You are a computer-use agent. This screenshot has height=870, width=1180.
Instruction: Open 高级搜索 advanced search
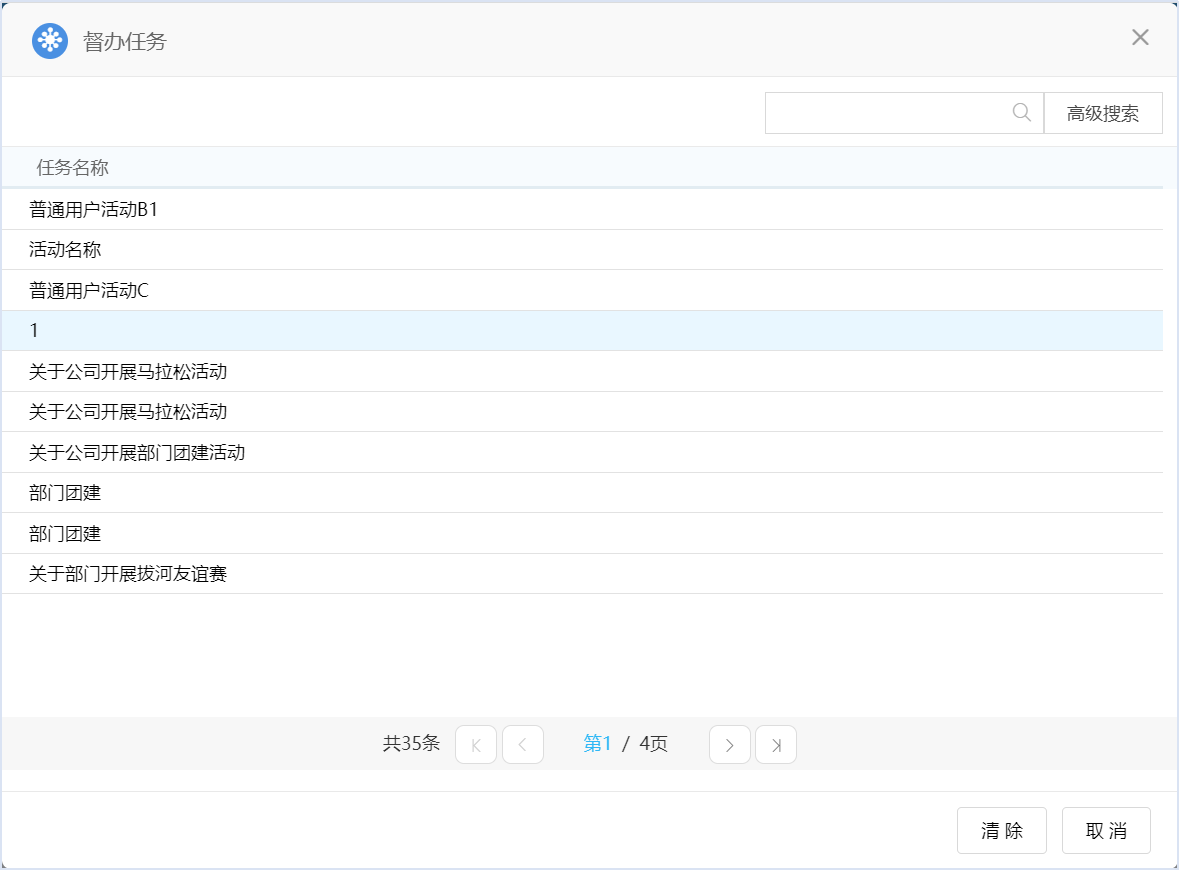coord(1103,113)
